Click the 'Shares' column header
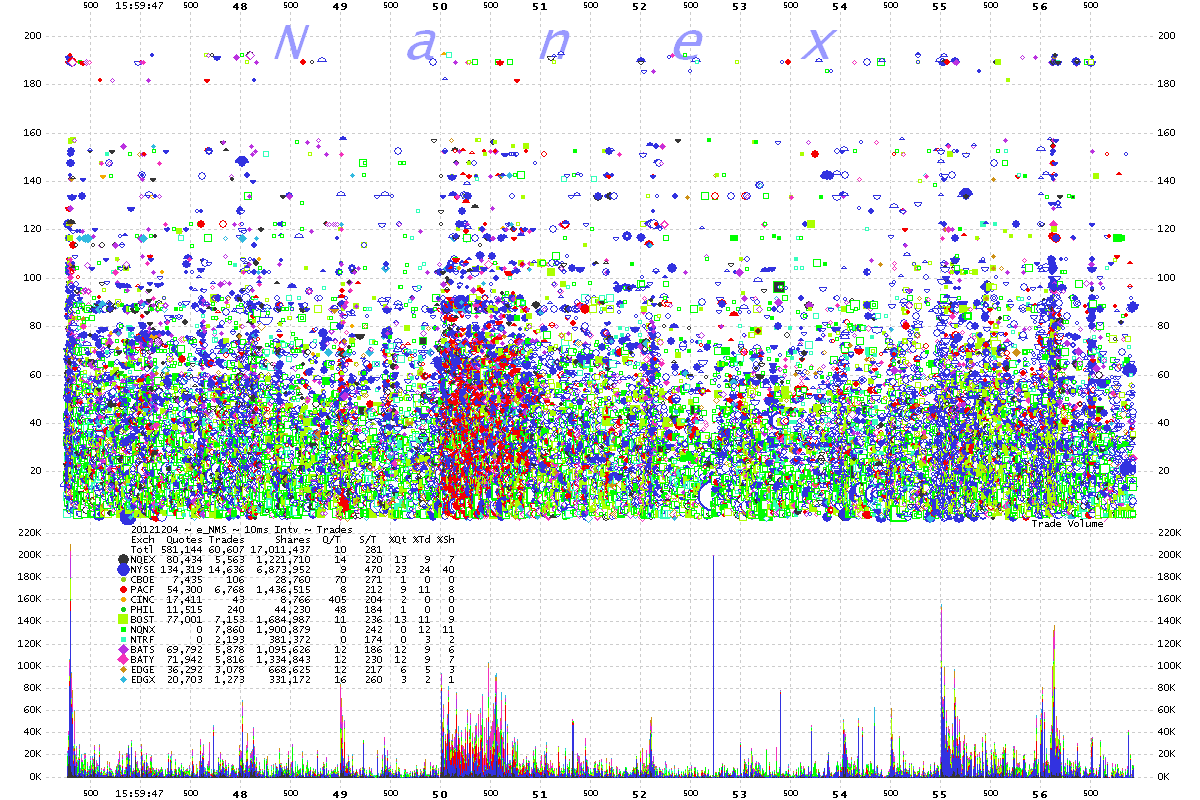Screen dimensions: 1200x800 coord(293,540)
